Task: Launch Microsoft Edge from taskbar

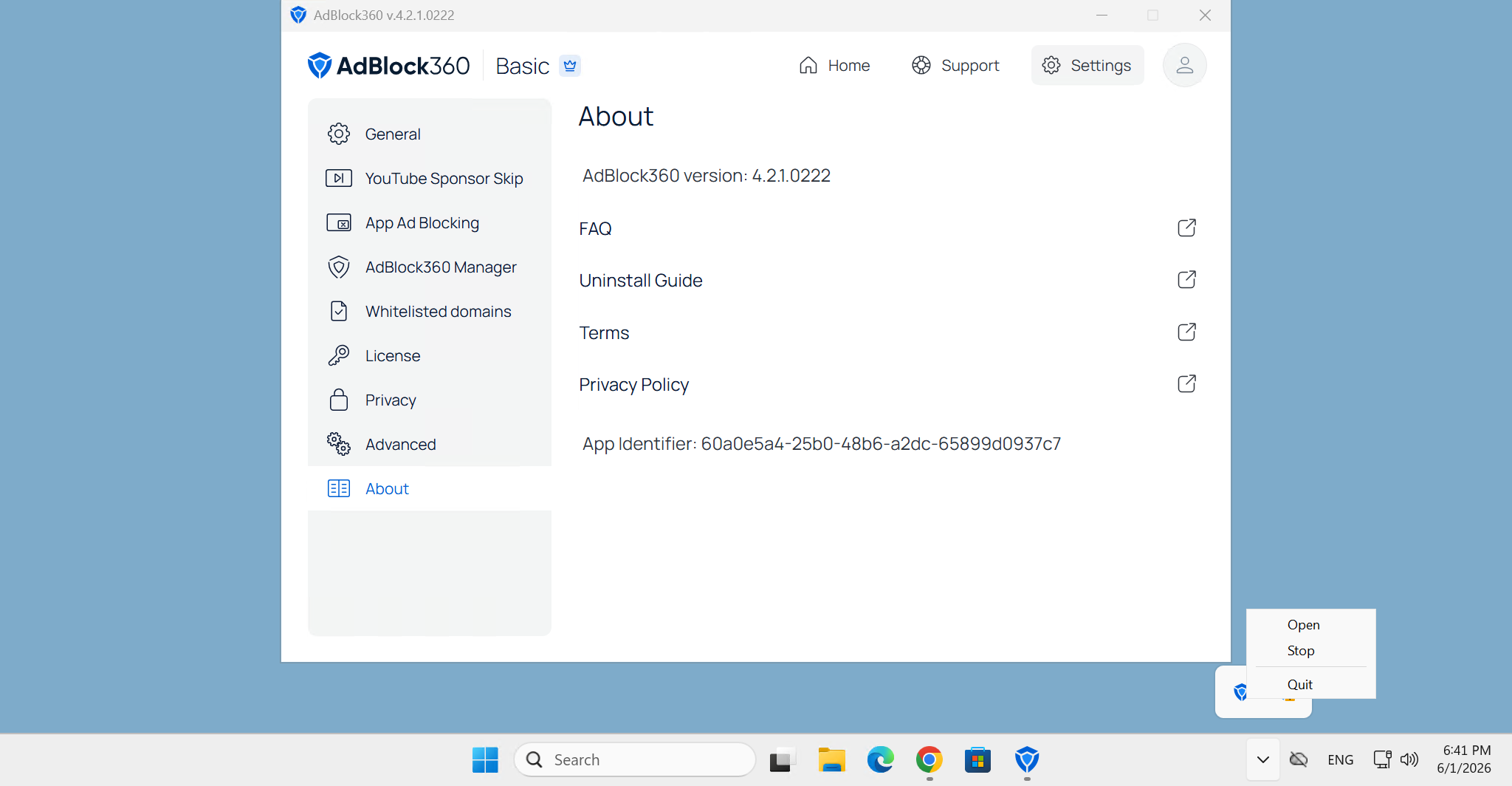Action: (880, 759)
